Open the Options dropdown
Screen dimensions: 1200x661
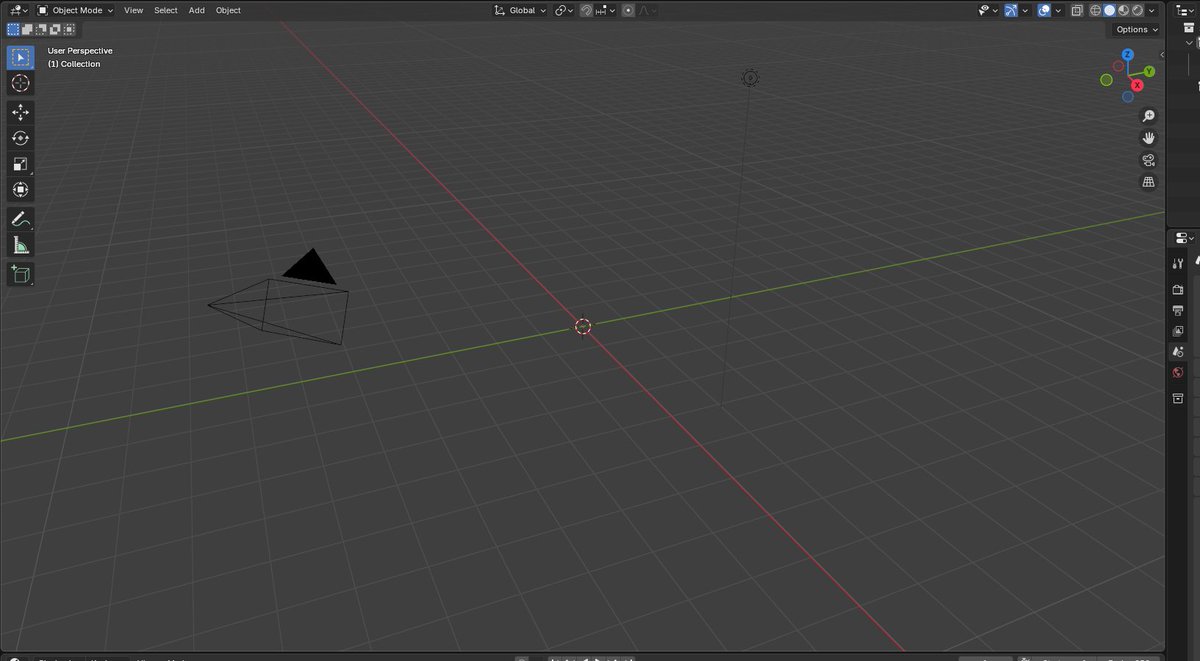tap(1137, 30)
